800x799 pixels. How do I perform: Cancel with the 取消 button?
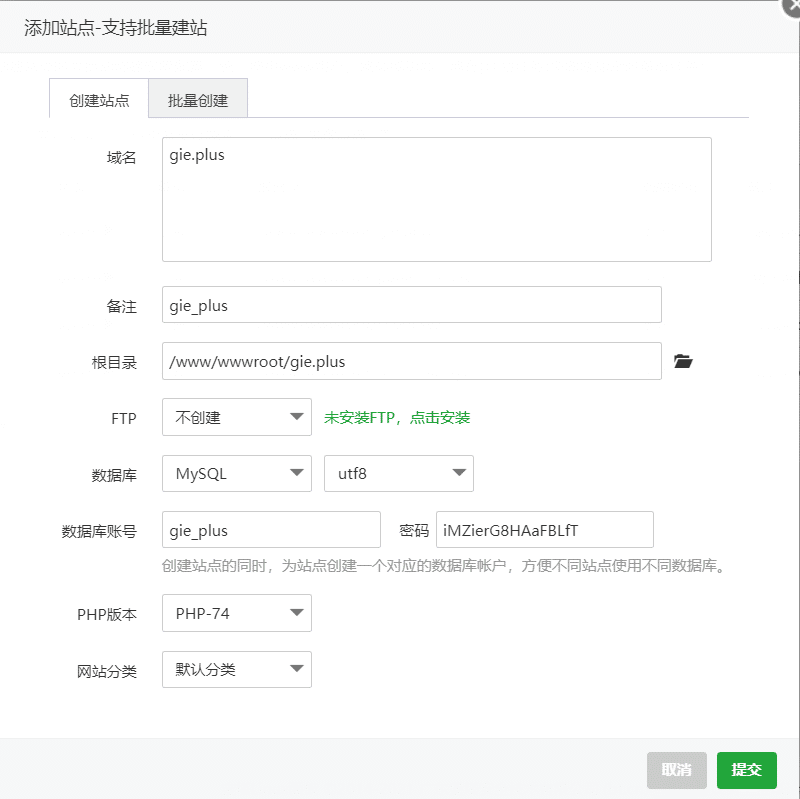[677, 770]
